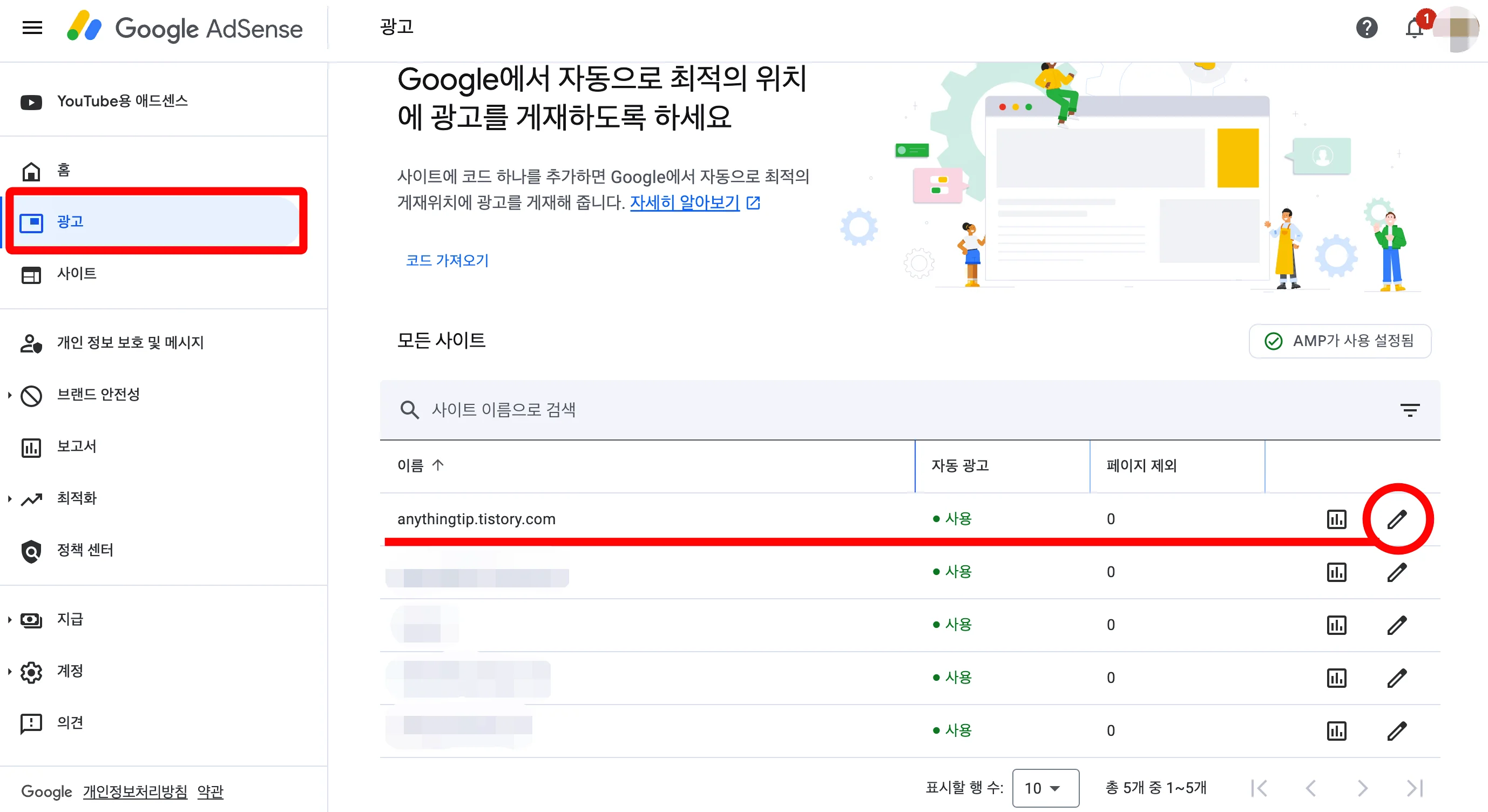1488x812 pixels.
Task: Click edit pencil in last site row
Action: 1397,731
